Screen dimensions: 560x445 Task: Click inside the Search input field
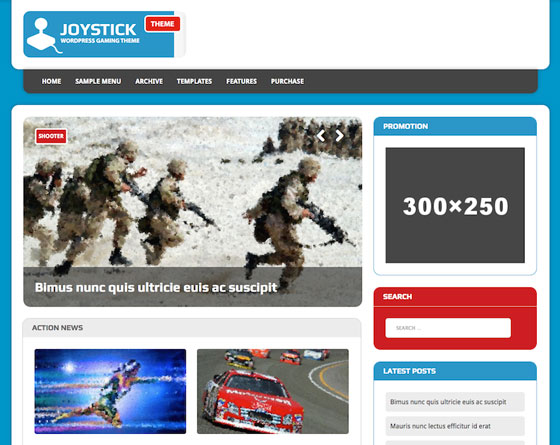pyautogui.click(x=448, y=328)
